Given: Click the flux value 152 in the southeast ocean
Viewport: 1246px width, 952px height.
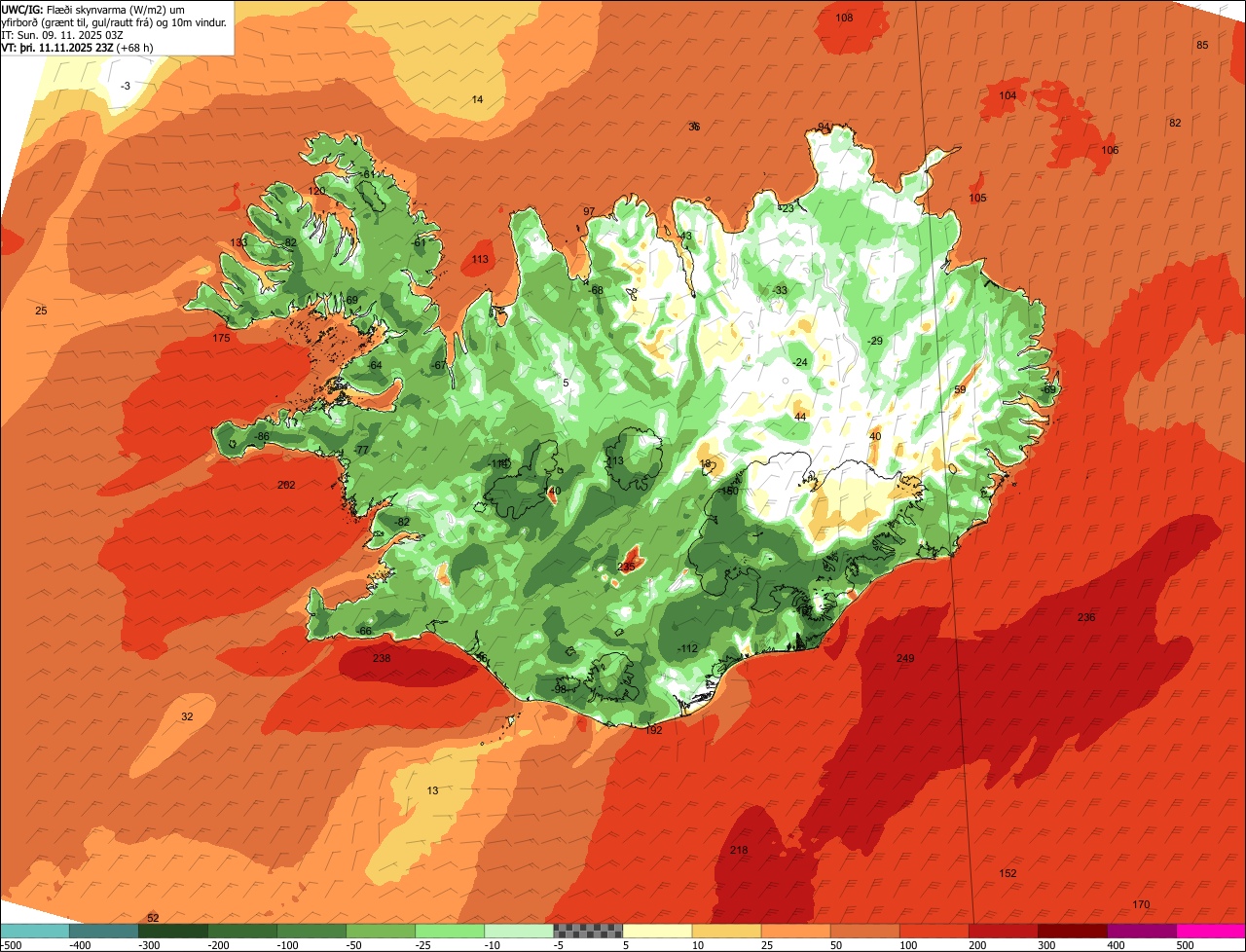Looking at the screenshot, I should pyautogui.click(x=1008, y=874).
